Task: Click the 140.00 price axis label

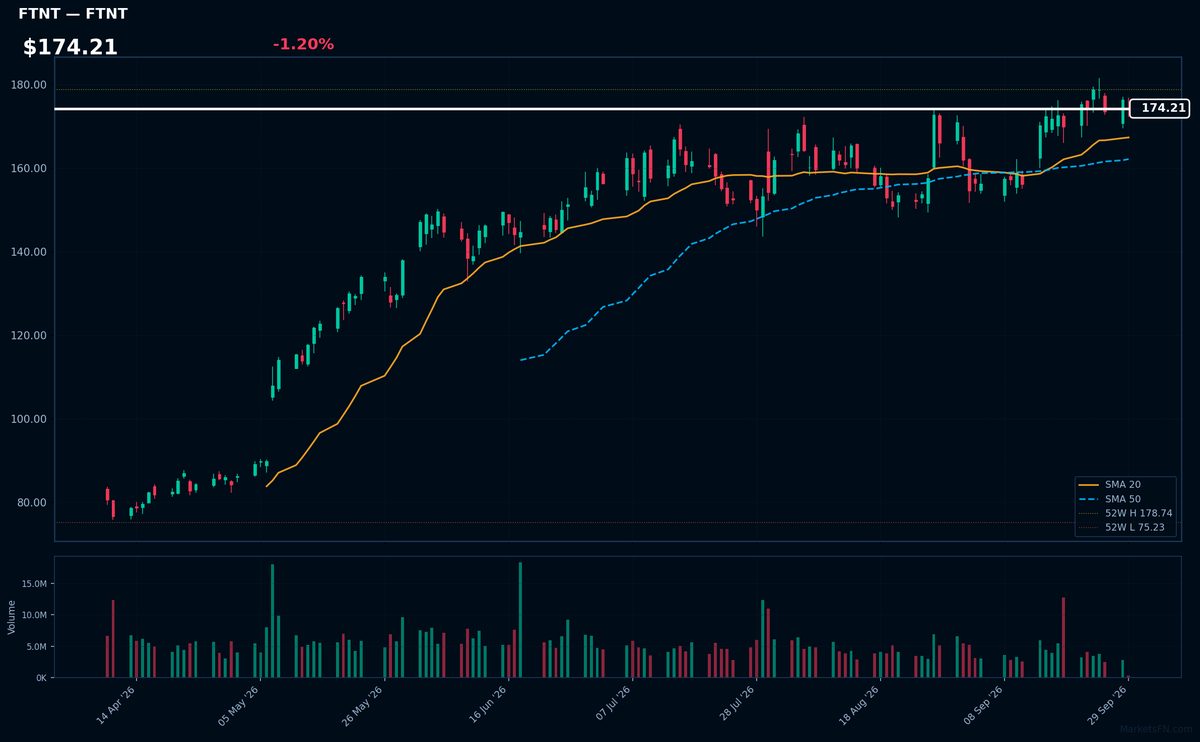Action: (x=30, y=252)
